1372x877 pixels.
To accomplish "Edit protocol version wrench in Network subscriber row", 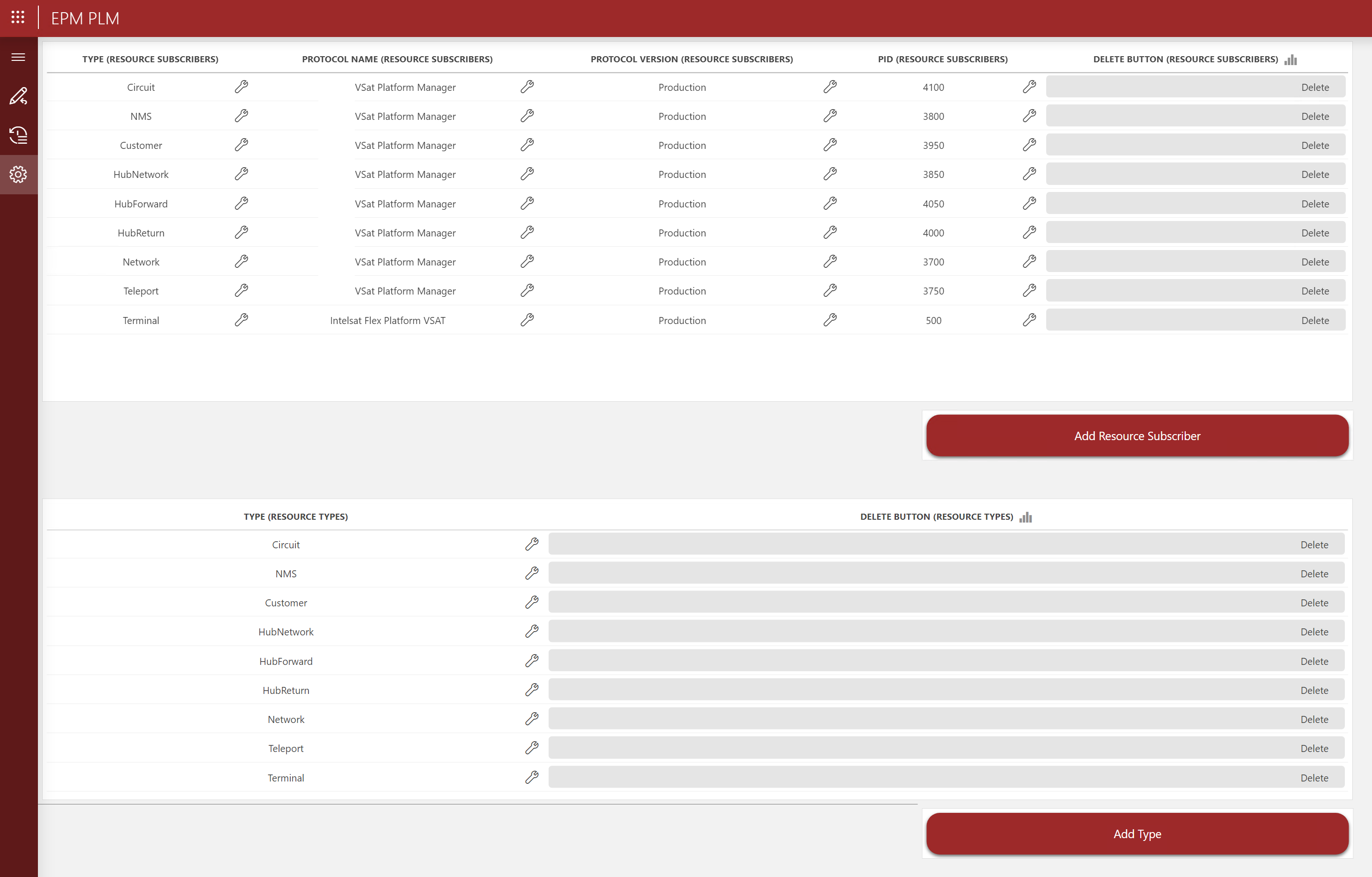I will tap(830, 262).
